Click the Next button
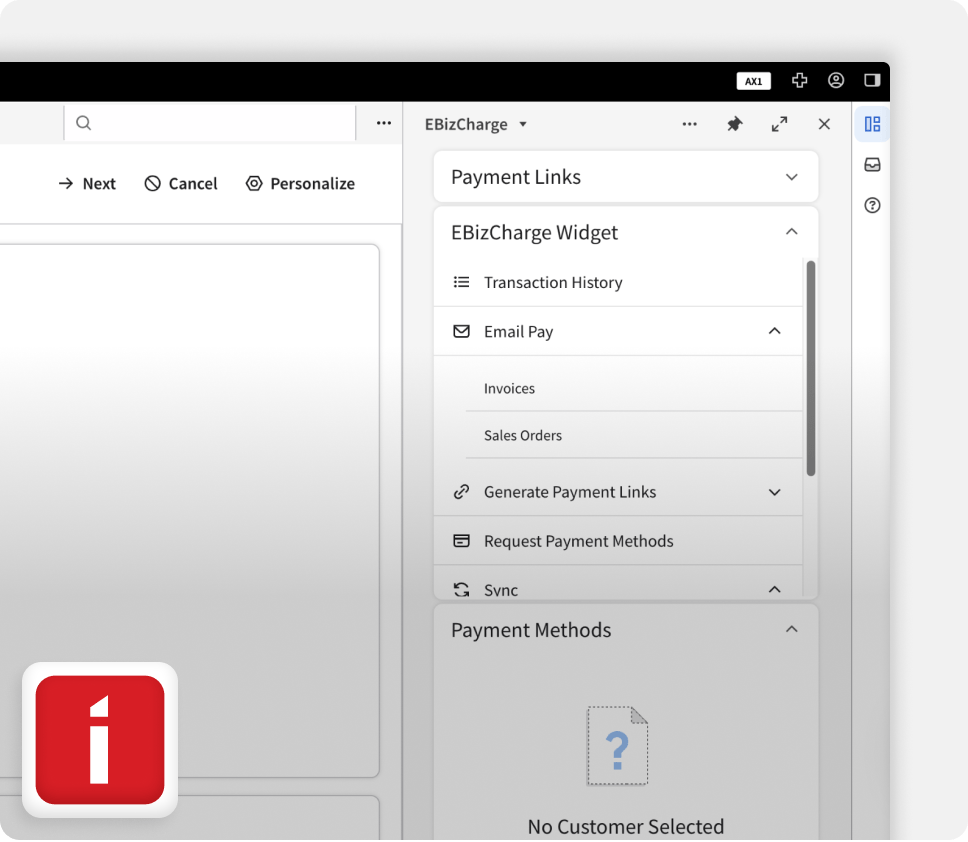968x842 pixels. pyautogui.click(x=87, y=183)
